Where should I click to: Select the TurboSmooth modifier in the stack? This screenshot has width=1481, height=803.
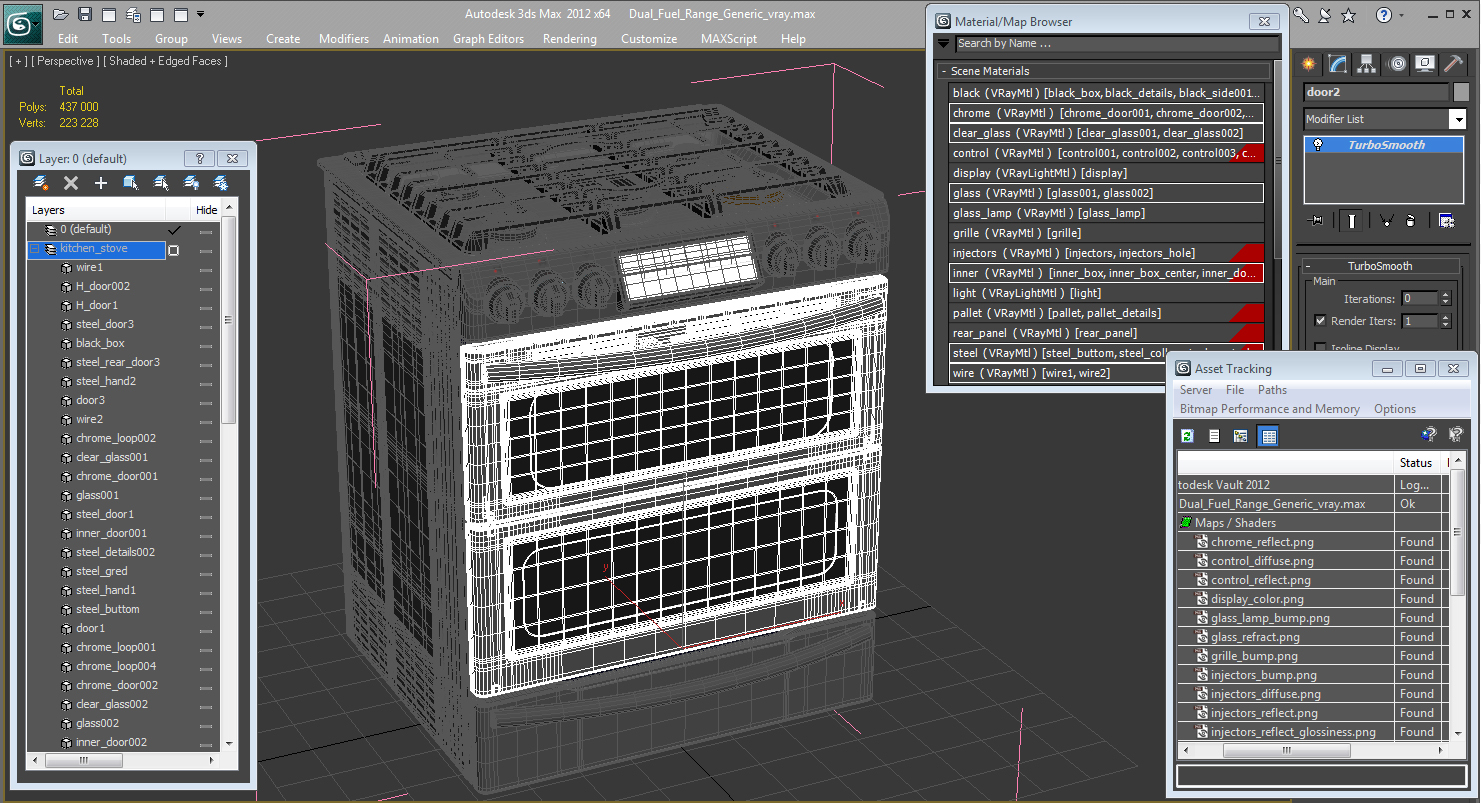tap(1385, 145)
